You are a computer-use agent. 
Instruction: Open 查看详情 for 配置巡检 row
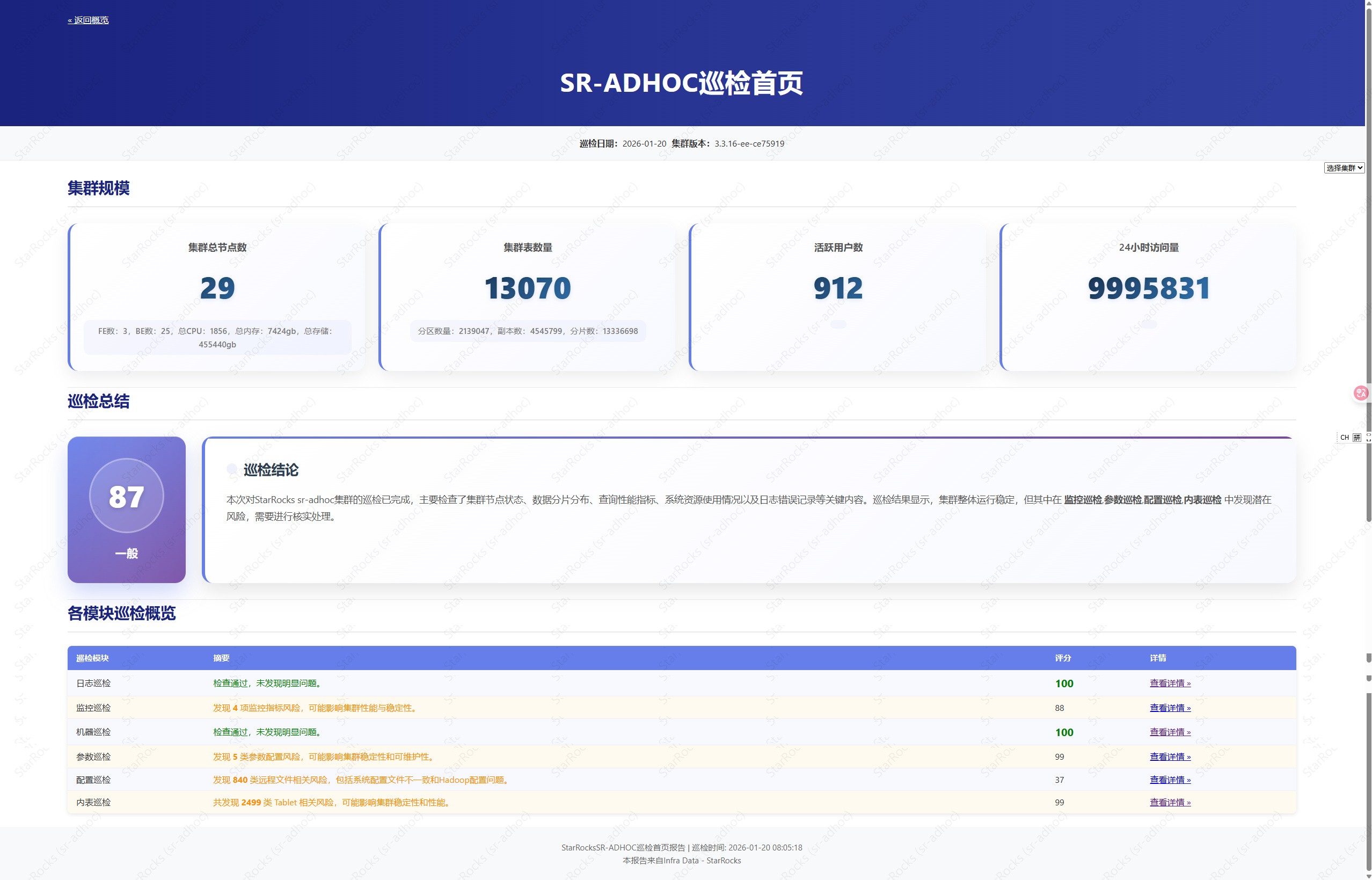(x=1170, y=780)
